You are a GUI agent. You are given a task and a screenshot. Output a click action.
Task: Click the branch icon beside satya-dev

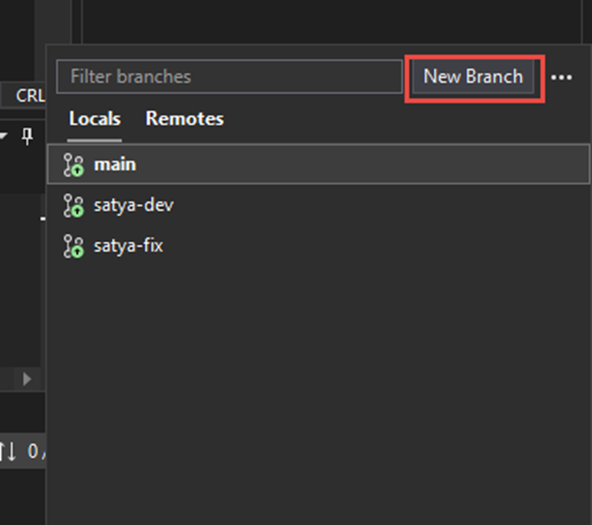[73, 206]
